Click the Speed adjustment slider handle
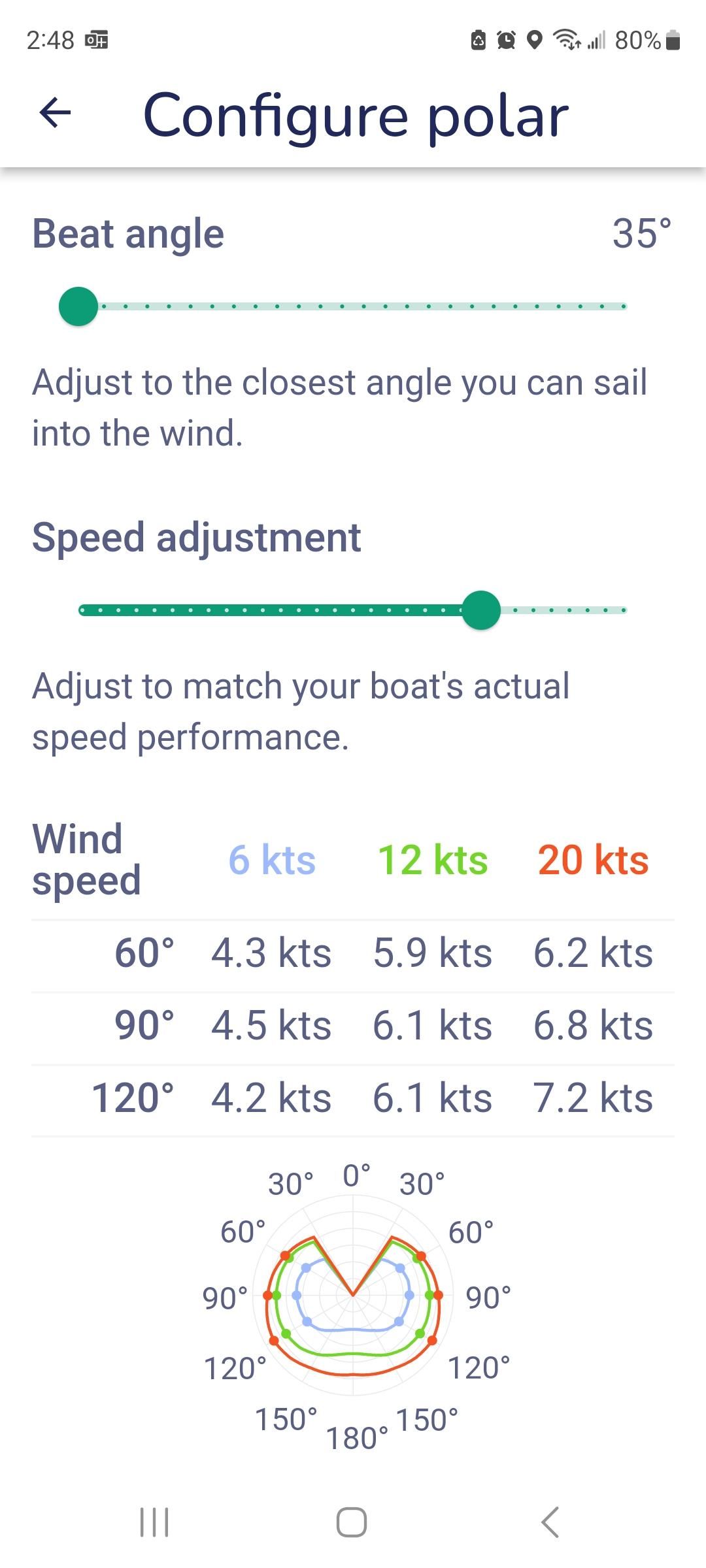706x1568 pixels. [x=481, y=610]
